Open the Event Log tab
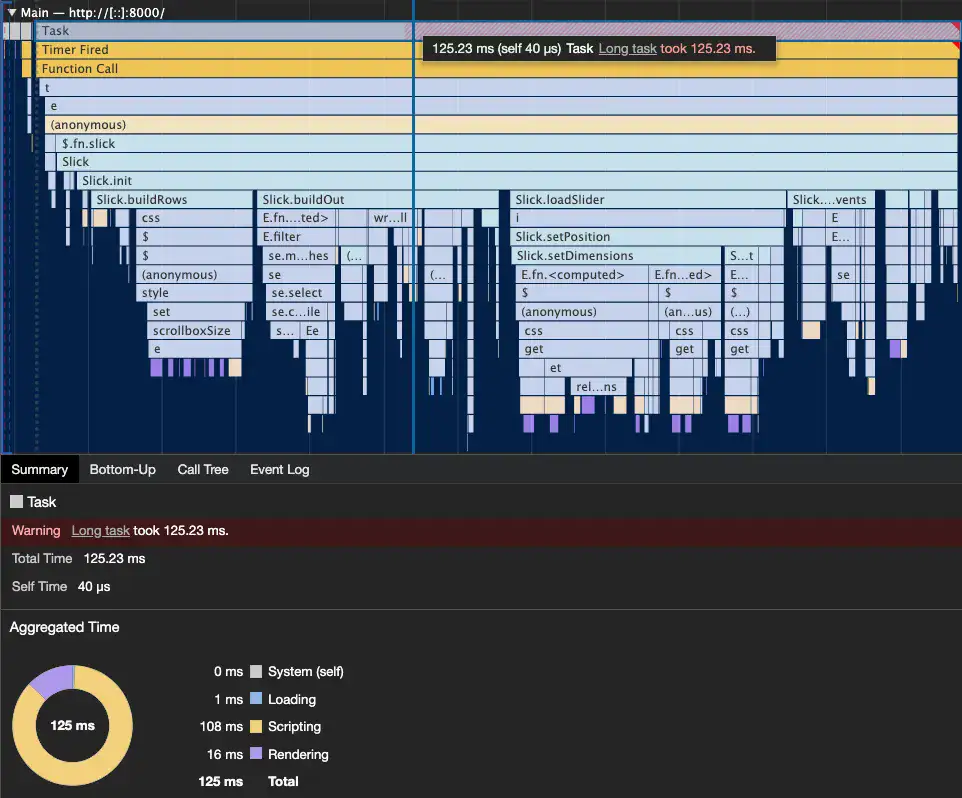 click(279, 469)
